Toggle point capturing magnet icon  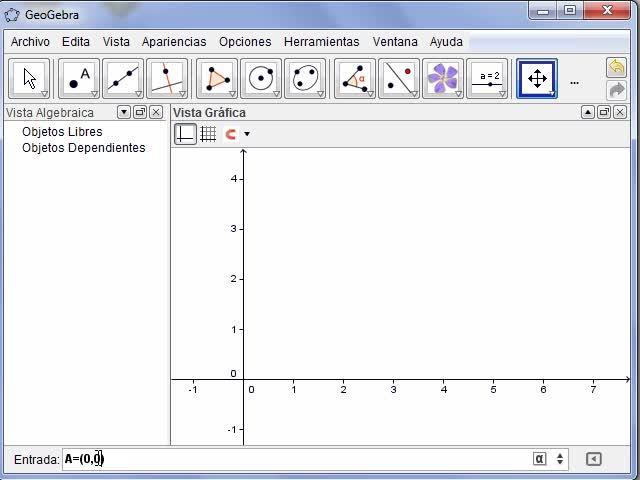(x=231, y=134)
